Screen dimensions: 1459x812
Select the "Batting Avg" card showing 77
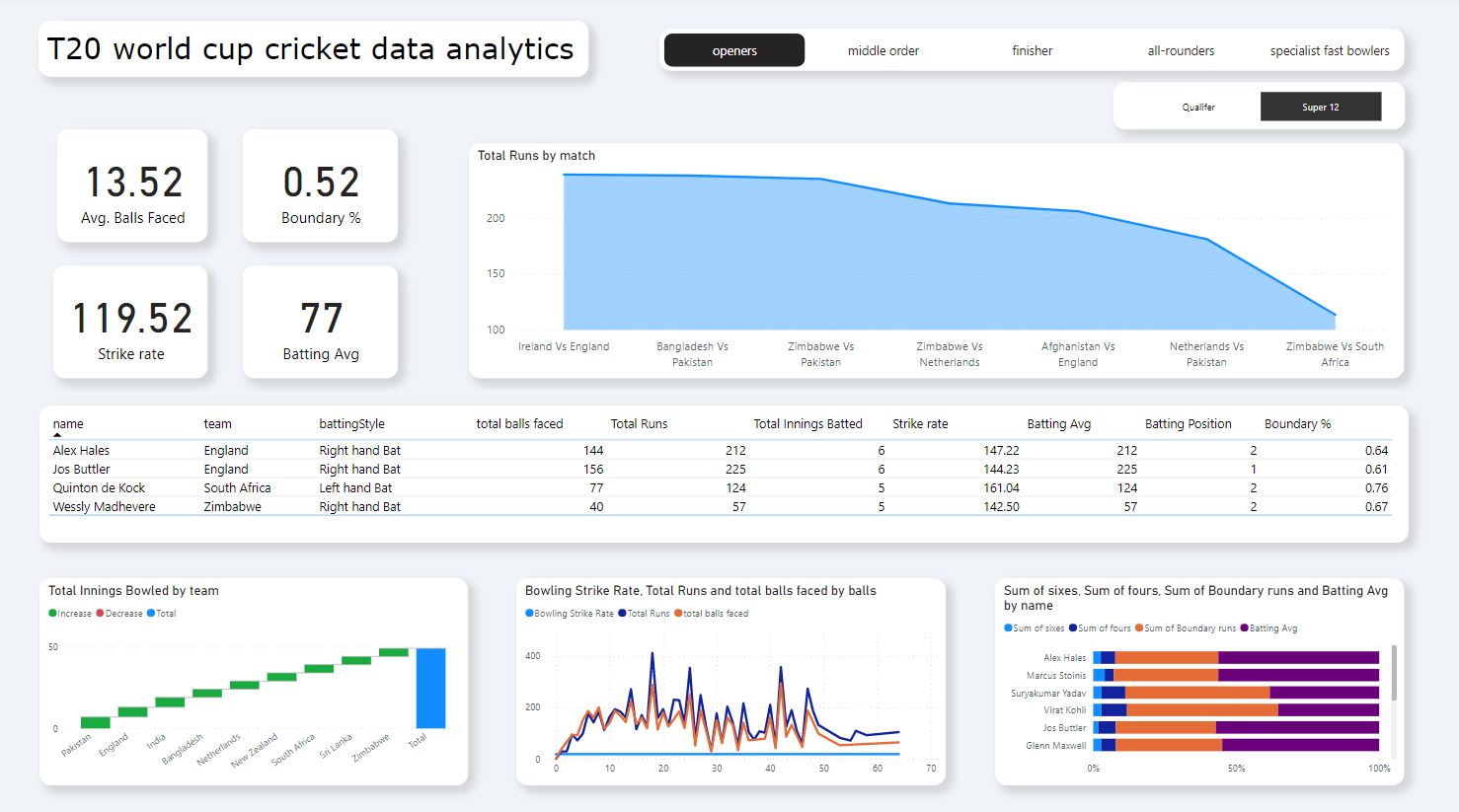pyautogui.click(x=320, y=322)
